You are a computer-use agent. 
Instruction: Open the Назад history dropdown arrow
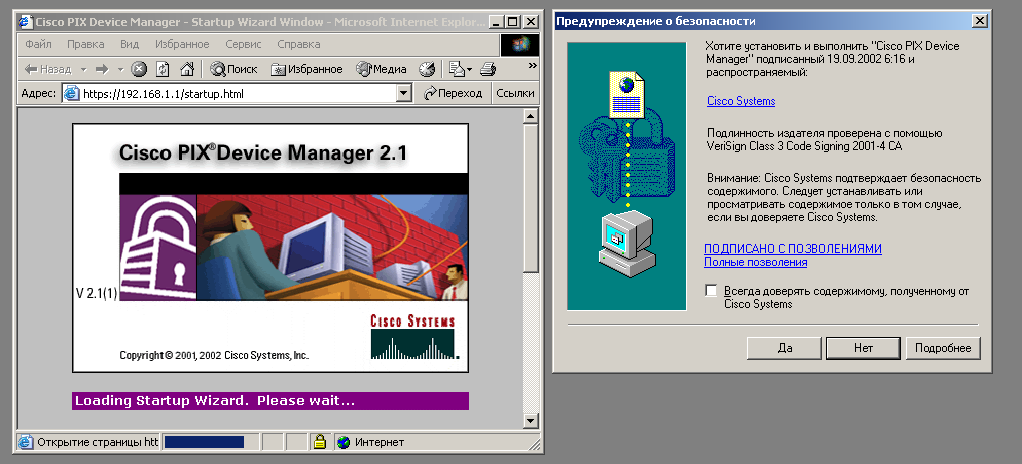83,69
